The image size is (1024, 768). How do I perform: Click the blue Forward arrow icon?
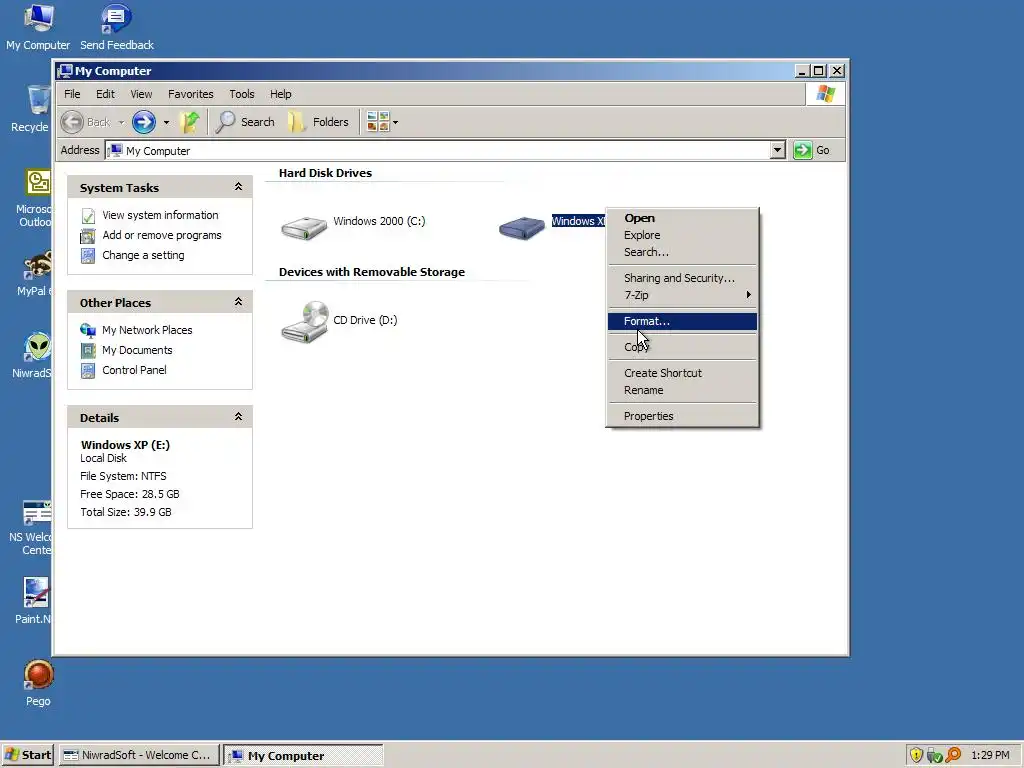point(144,122)
